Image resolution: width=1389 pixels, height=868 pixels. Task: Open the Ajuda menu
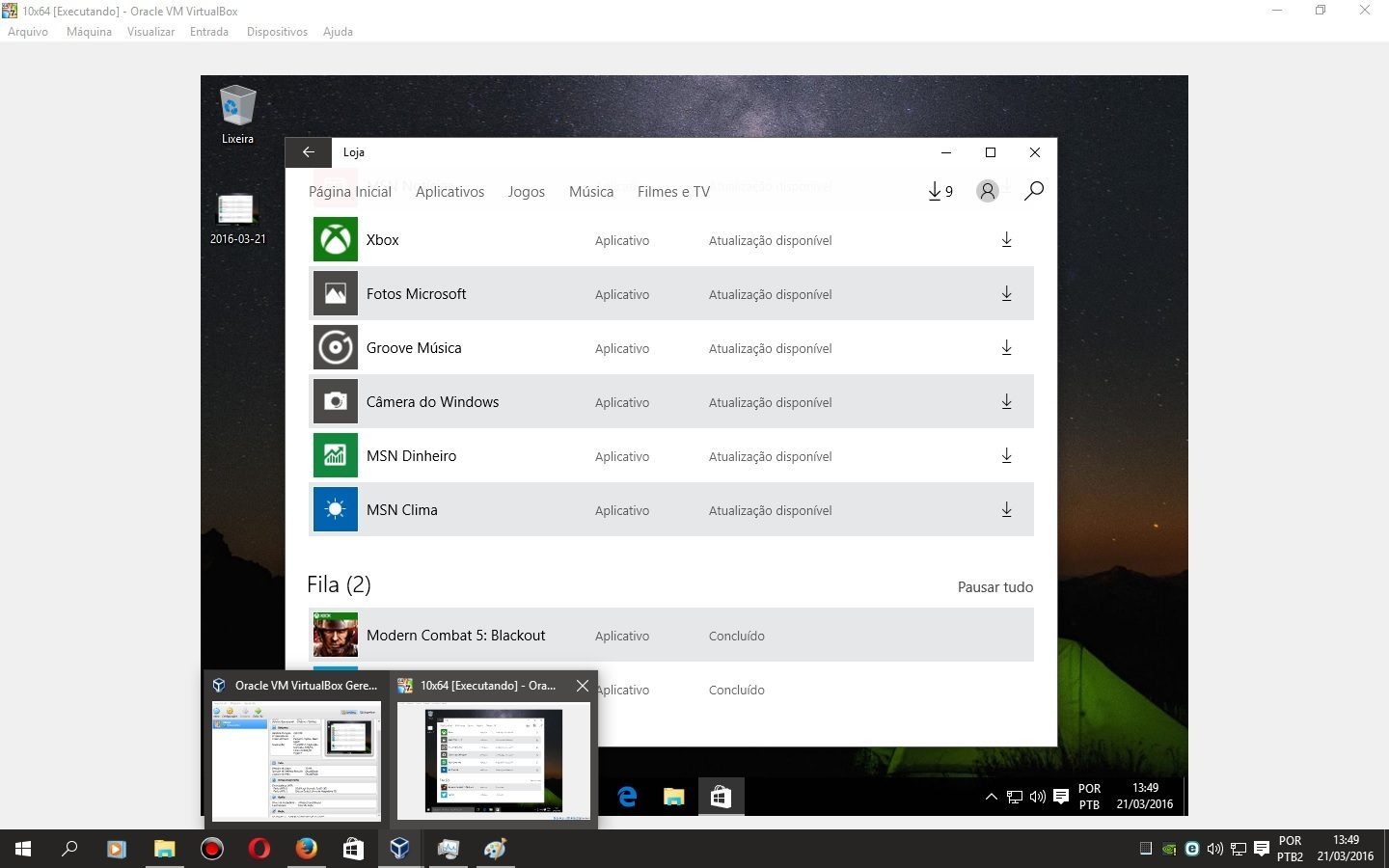(x=338, y=32)
